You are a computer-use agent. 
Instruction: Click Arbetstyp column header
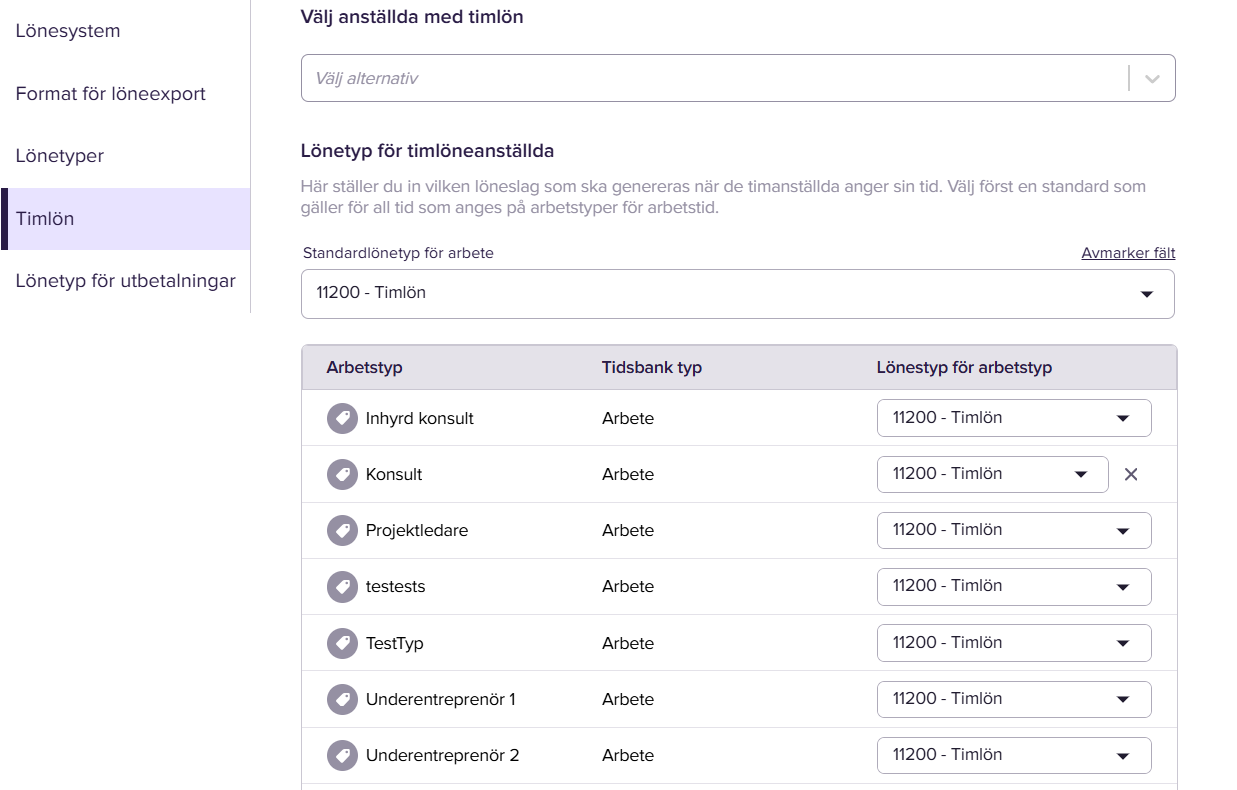(364, 367)
